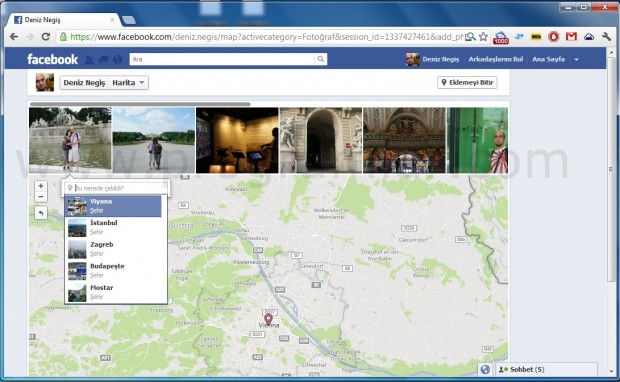Click the small avatar in blue header
This screenshot has width=620, height=382.
pos(412,59)
